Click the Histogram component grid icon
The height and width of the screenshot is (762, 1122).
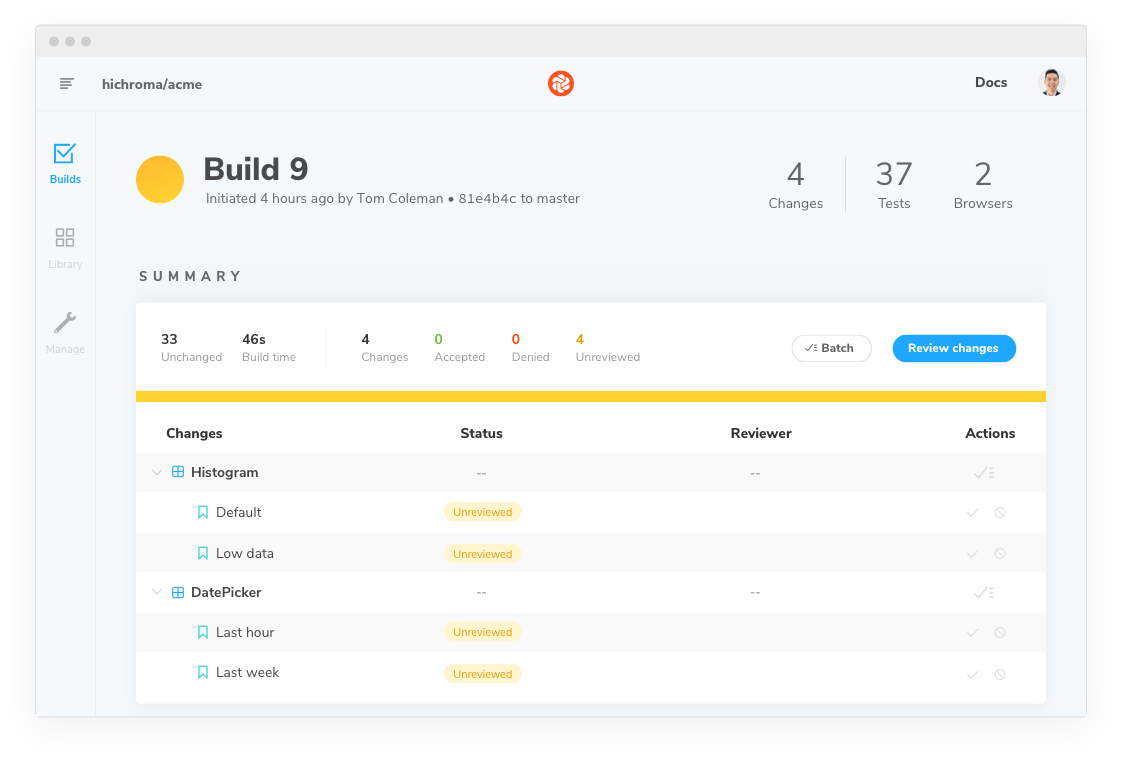point(178,472)
